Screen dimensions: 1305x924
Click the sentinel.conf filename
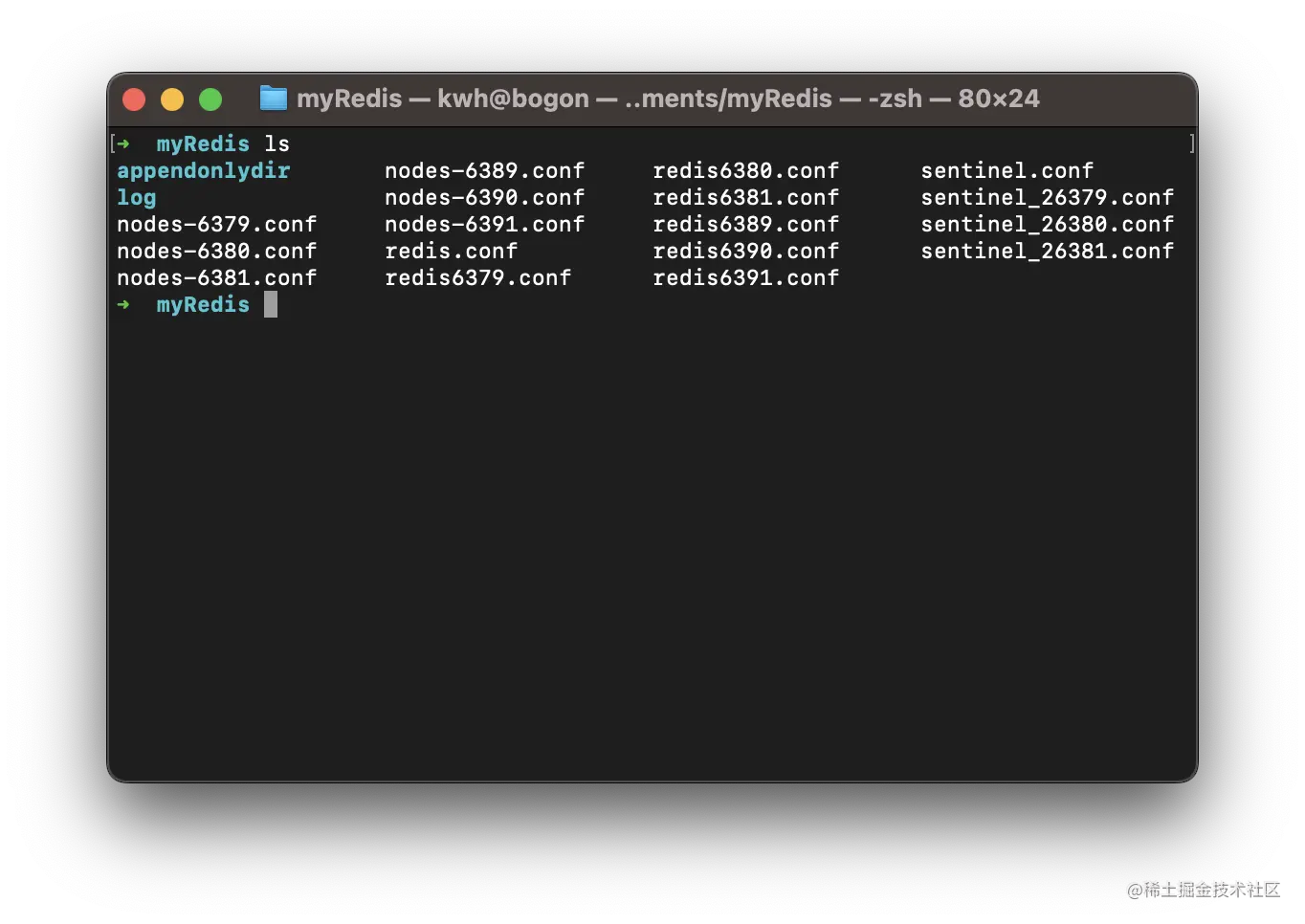click(x=1006, y=170)
